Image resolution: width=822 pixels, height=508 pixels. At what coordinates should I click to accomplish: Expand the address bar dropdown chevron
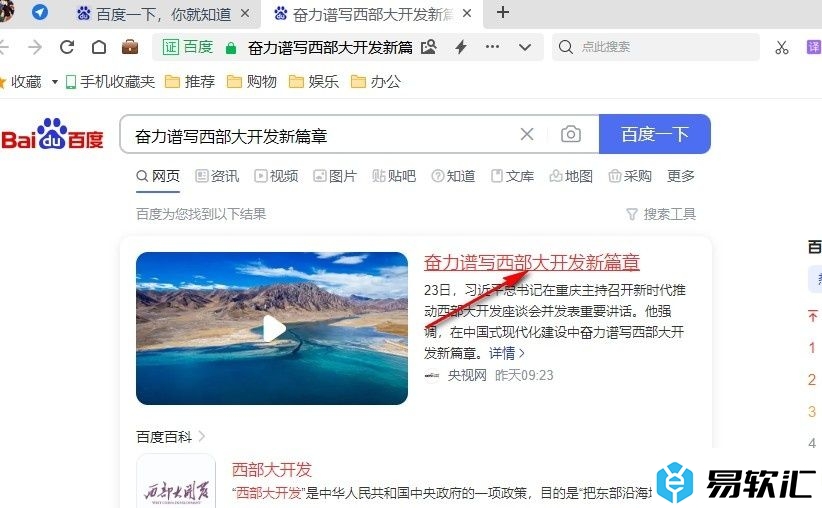tap(525, 48)
